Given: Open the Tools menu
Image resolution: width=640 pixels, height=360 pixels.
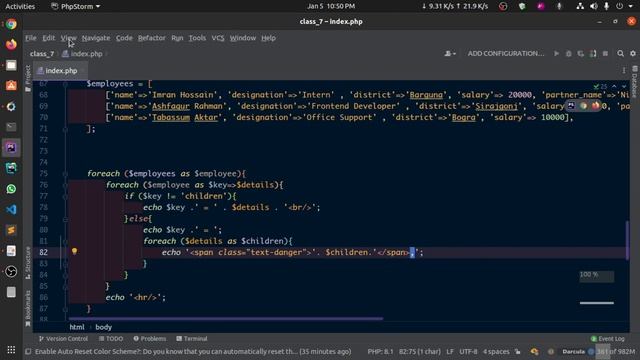Looking at the screenshot, I should pyautogui.click(x=197, y=38).
